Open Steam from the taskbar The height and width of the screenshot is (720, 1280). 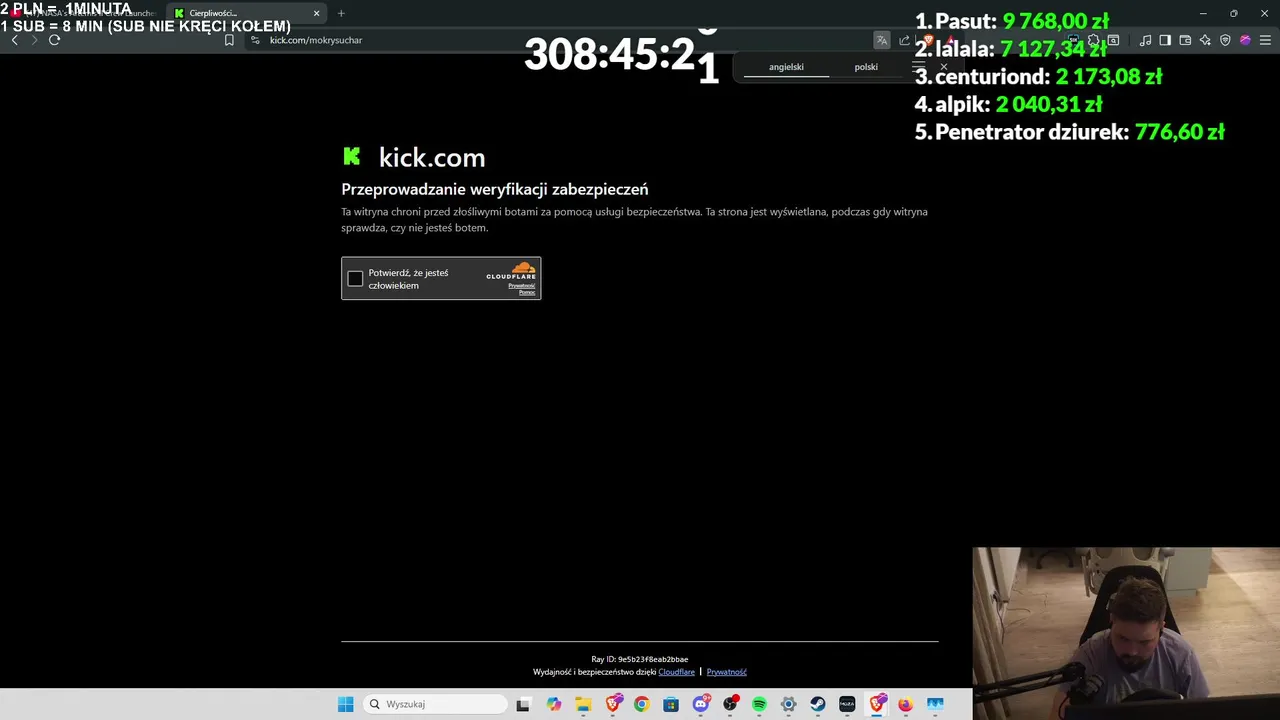coord(817,704)
